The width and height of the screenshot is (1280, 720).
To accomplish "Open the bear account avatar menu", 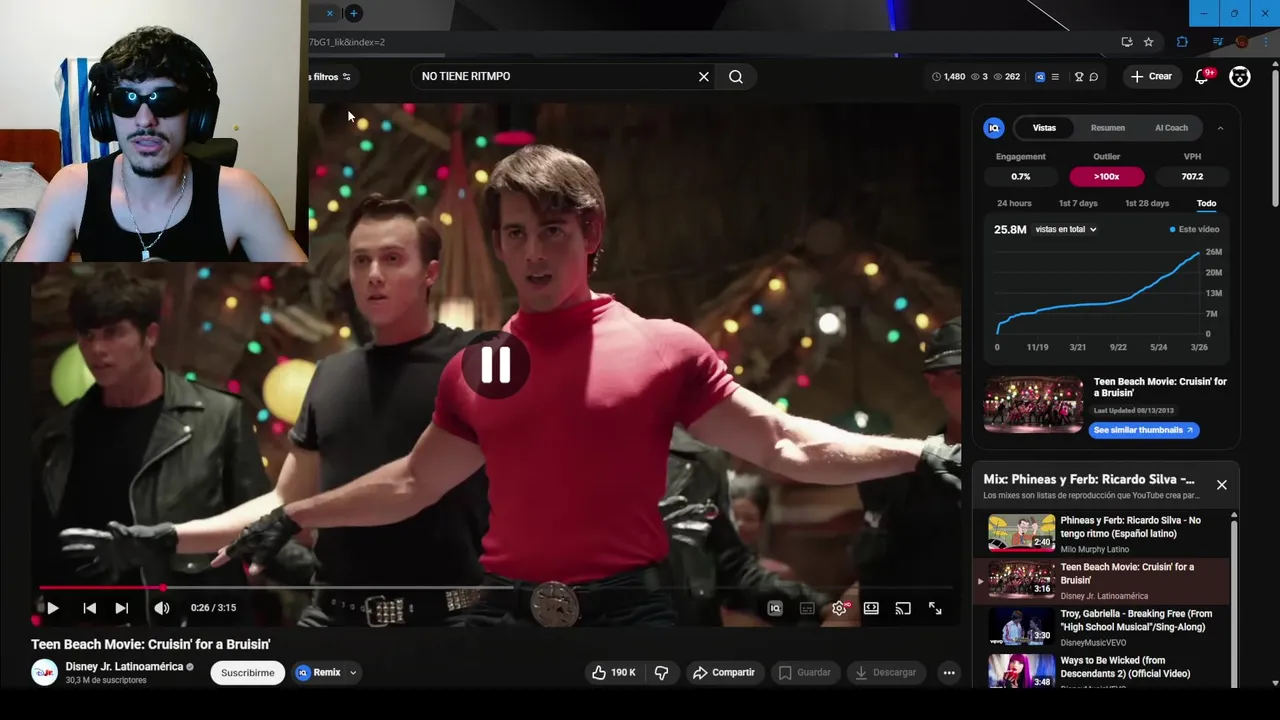I will click(1240, 77).
